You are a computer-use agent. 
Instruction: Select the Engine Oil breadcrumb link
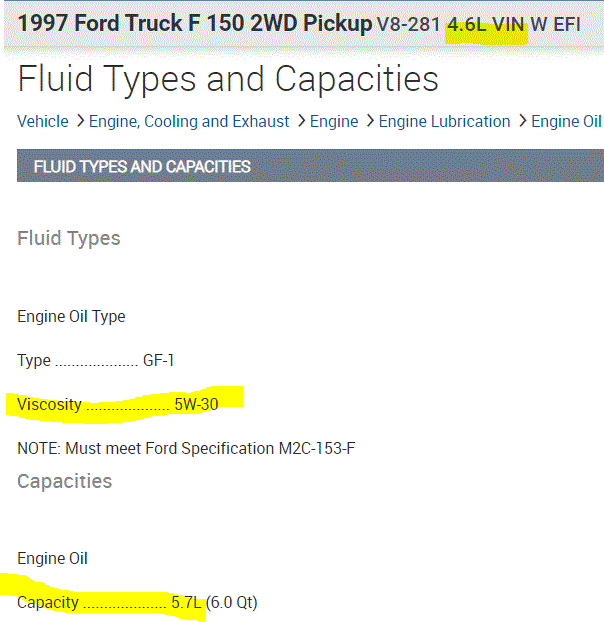[566, 122]
